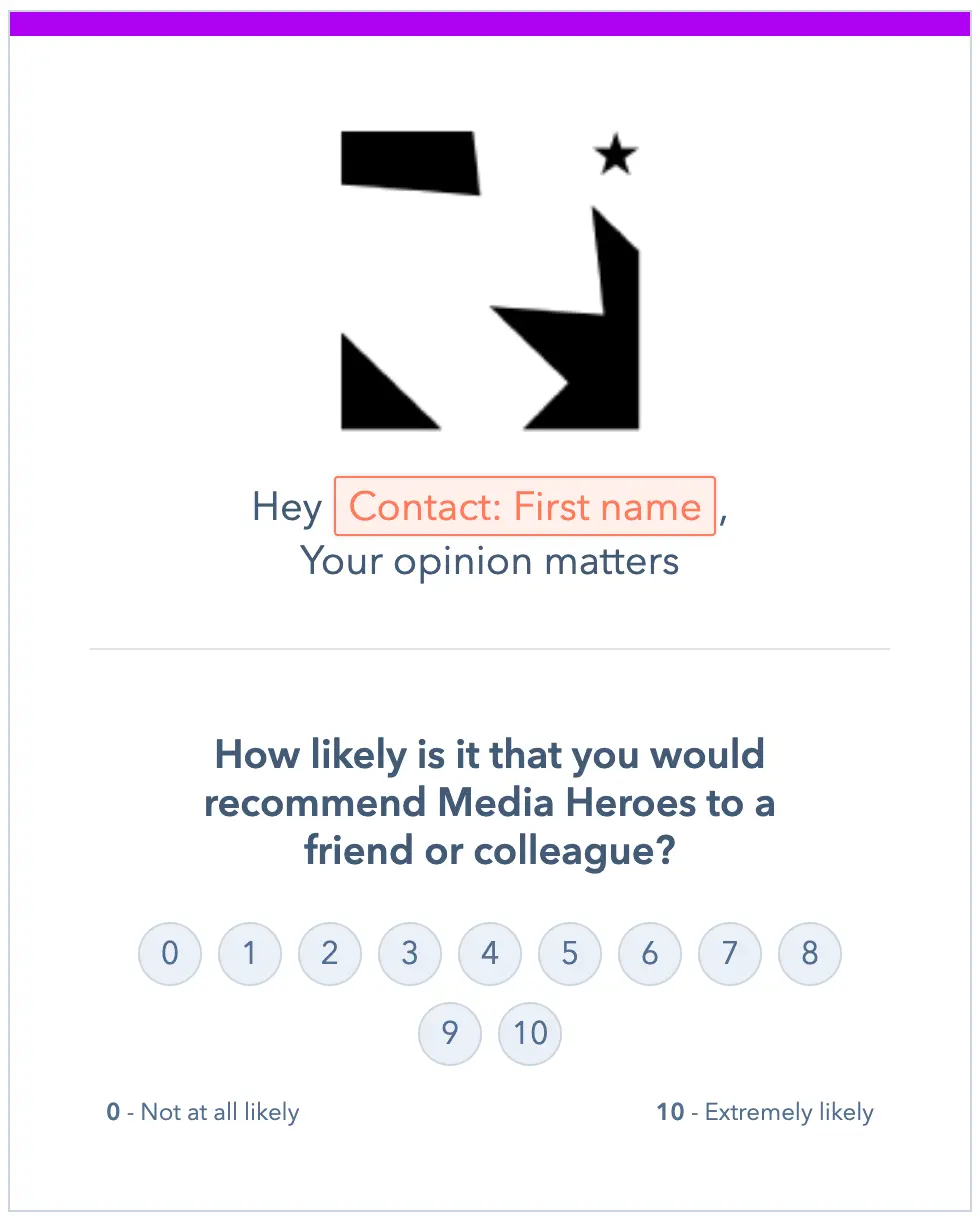Choose score 2 circle
Image resolution: width=980 pixels, height=1218 pixels.
(x=330, y=953)
